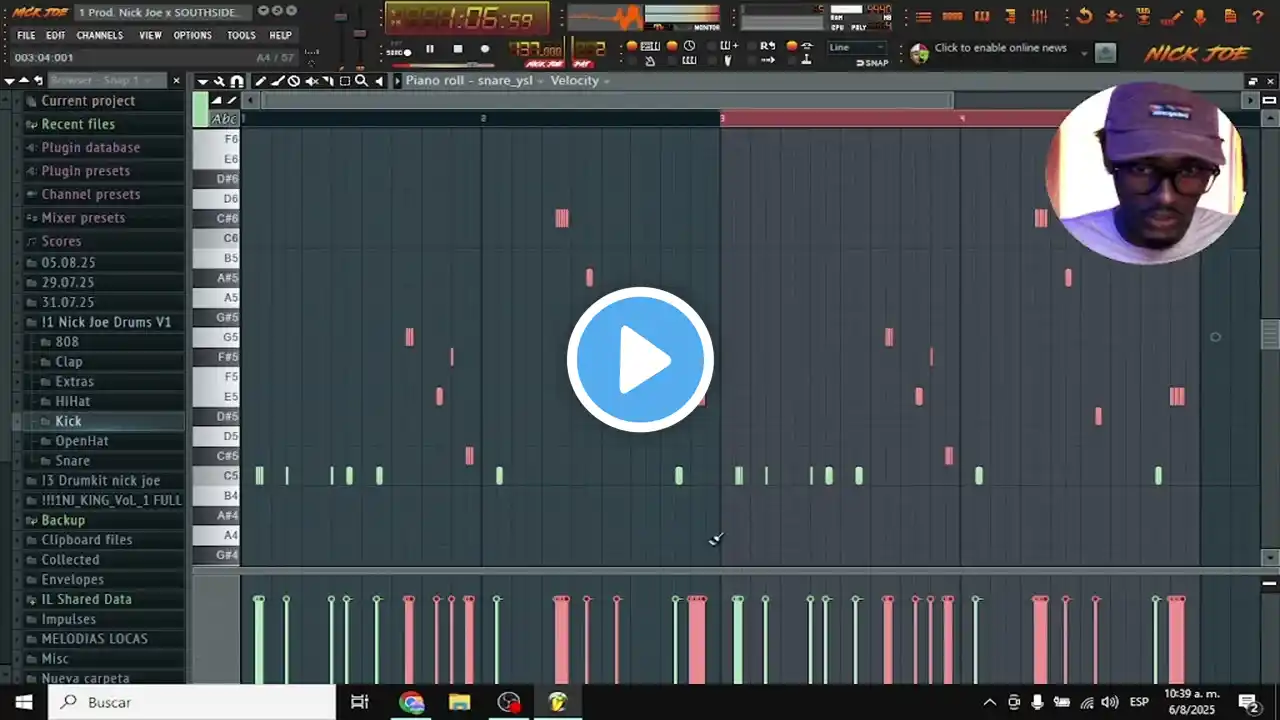This screenshot has height=720, width=1280.
Task: Click the Buscar taskbar search box
Action: click(x=192, y=702)
